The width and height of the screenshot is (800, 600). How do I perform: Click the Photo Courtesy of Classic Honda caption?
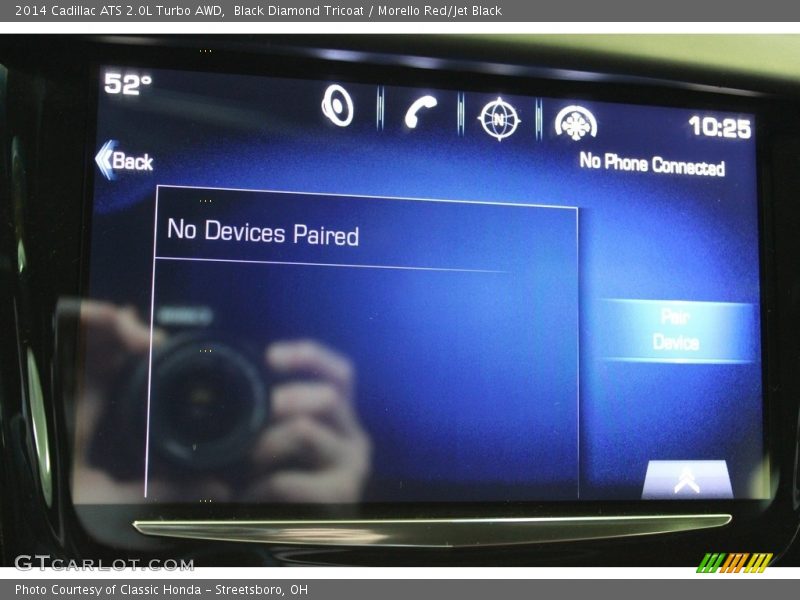coord(161,590)
